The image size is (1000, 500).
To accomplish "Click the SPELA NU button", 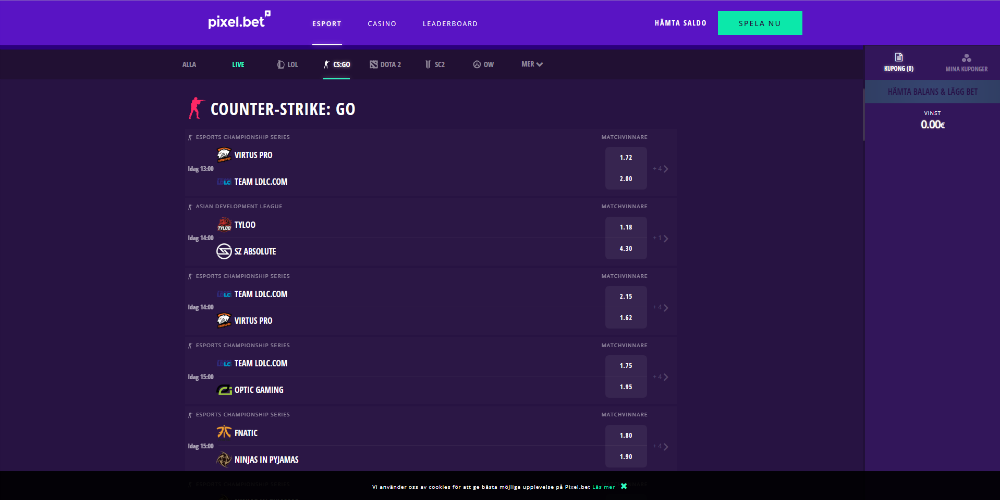I will pyautogui.click(x=760, y=23).
